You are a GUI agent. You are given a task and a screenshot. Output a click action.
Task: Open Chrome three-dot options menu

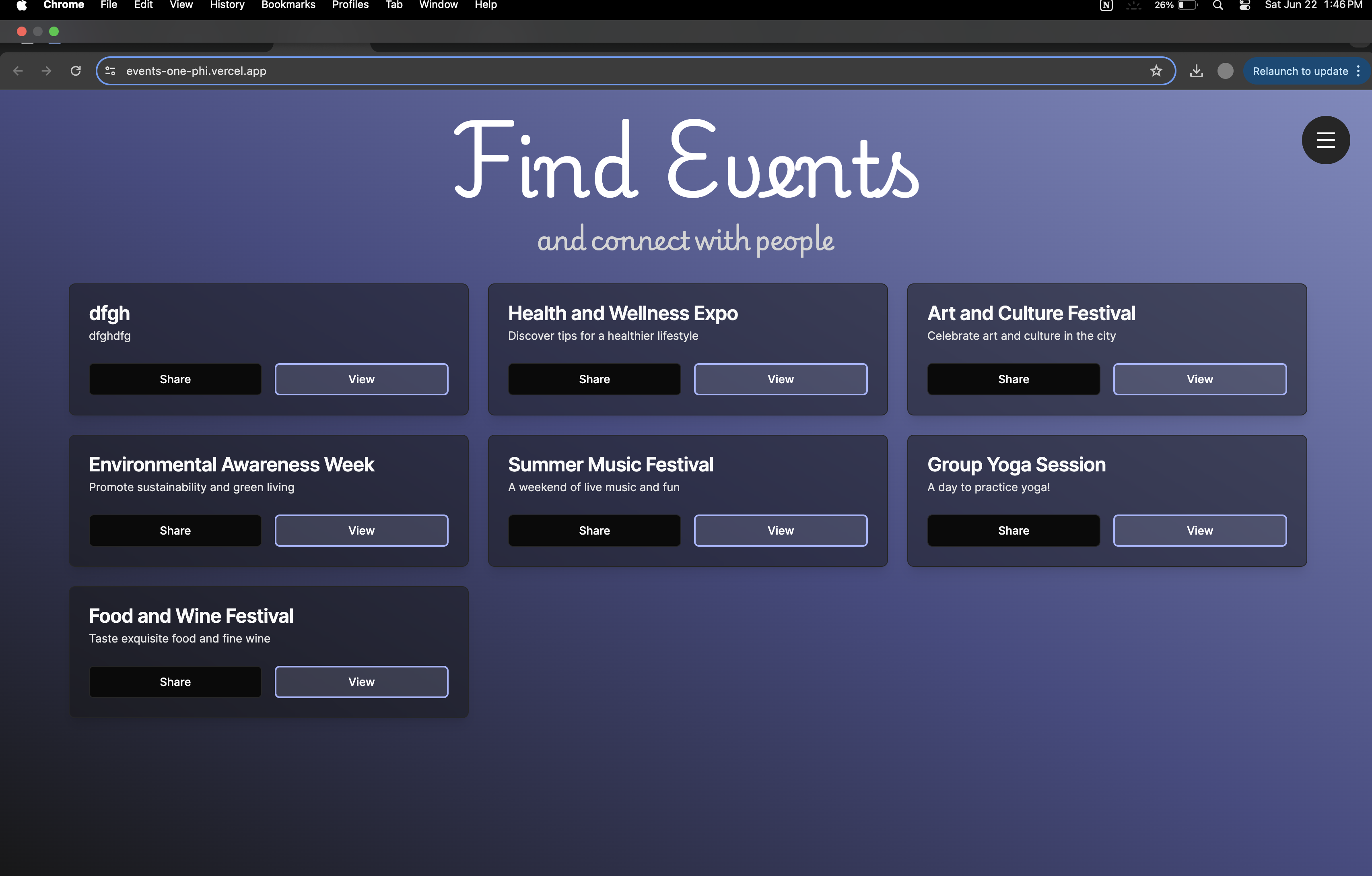coord(1358,71)
